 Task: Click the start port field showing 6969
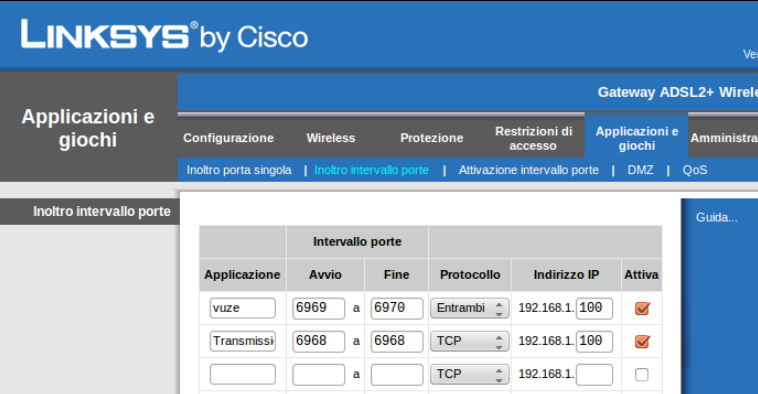point(318,308)
